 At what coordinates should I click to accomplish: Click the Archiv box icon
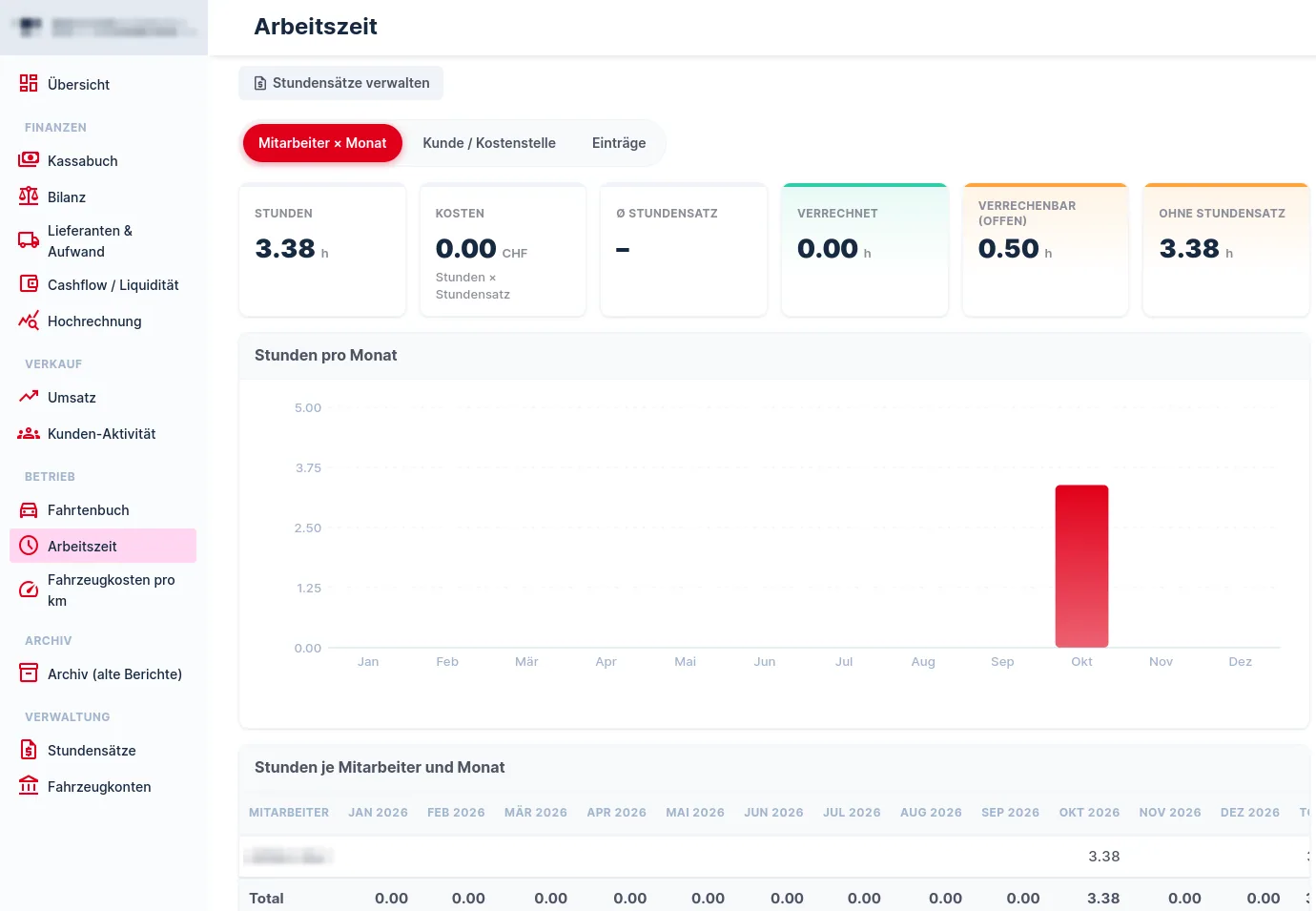29,673
